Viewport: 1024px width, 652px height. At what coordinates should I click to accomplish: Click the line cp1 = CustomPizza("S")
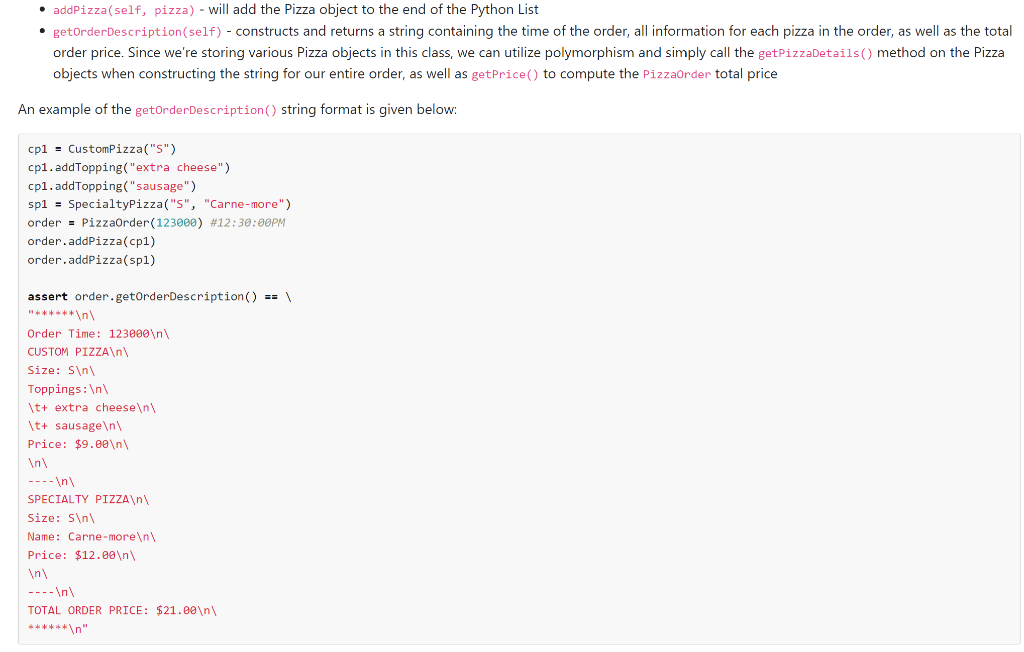pyautogui.click(x=102, y=149)
